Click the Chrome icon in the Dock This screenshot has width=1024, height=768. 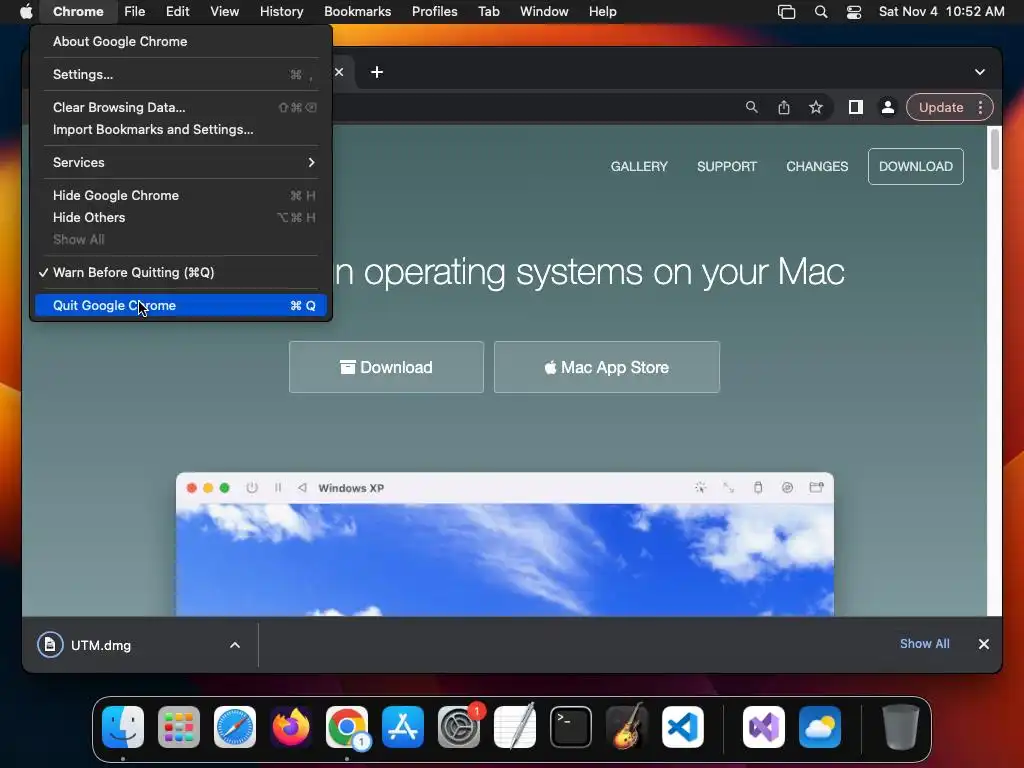[347, 727]
